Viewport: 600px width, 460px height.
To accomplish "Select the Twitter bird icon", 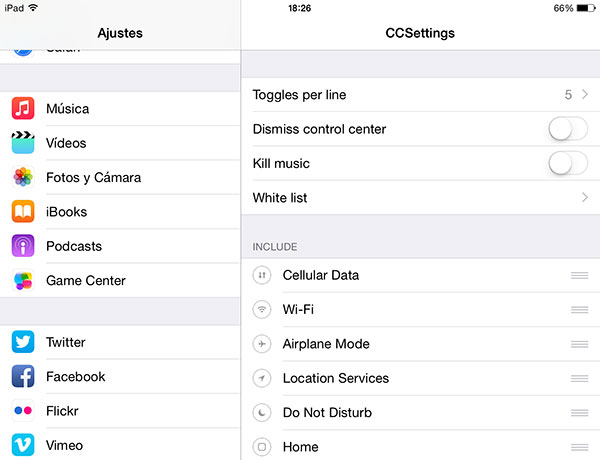I will (x=23, y=343).
